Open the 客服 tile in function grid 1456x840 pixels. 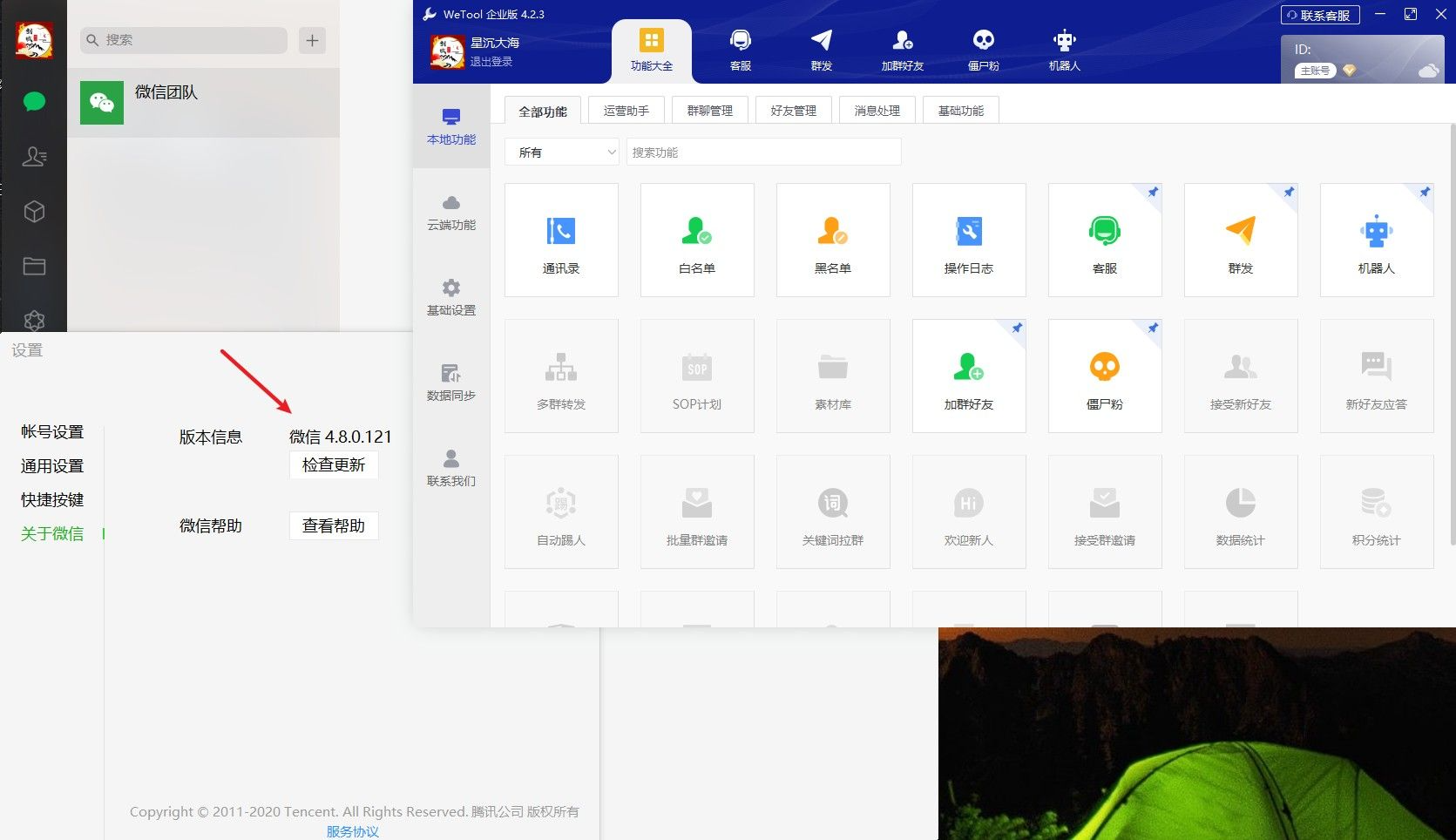(1105, 240)
